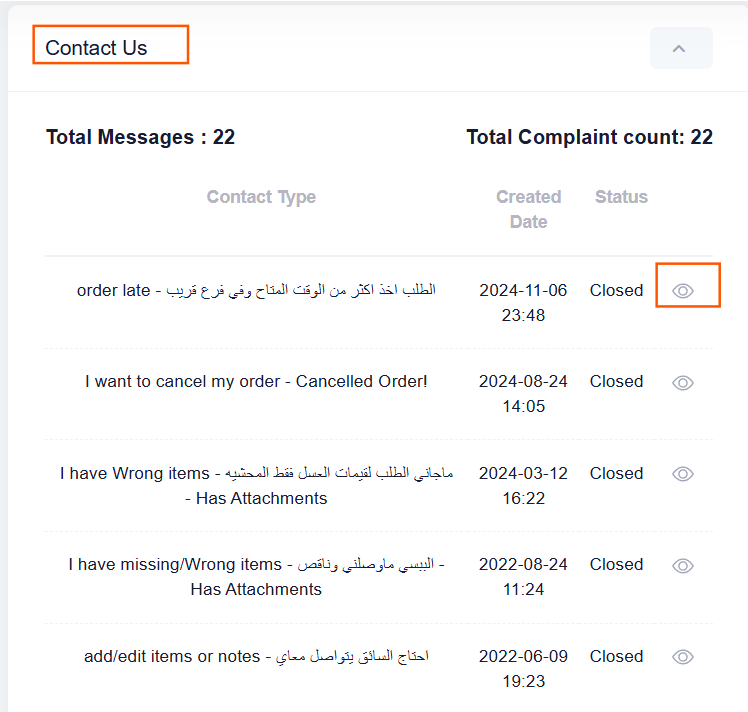Screen dimensions: 748x712
Task: Click the Status column header
Action: (621, 197)
